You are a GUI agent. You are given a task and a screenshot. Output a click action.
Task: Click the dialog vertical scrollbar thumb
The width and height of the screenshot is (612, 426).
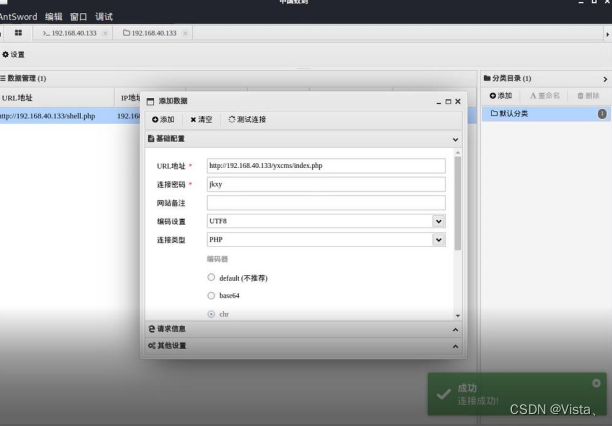[458, 203]
